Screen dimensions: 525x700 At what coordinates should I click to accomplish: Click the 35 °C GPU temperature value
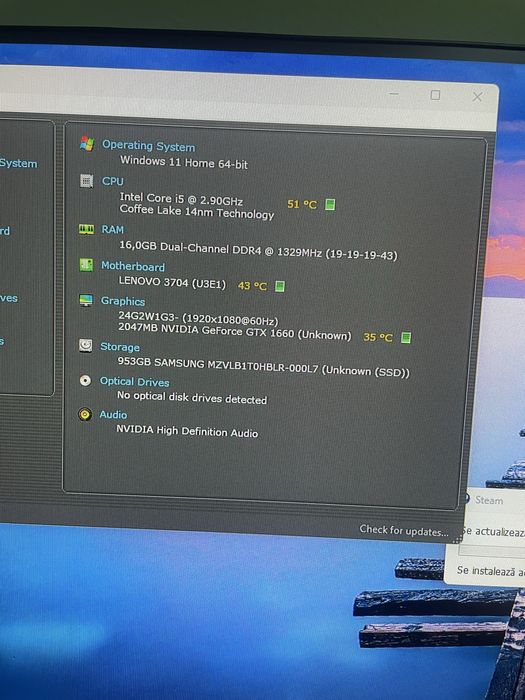[x=378, y=337]
